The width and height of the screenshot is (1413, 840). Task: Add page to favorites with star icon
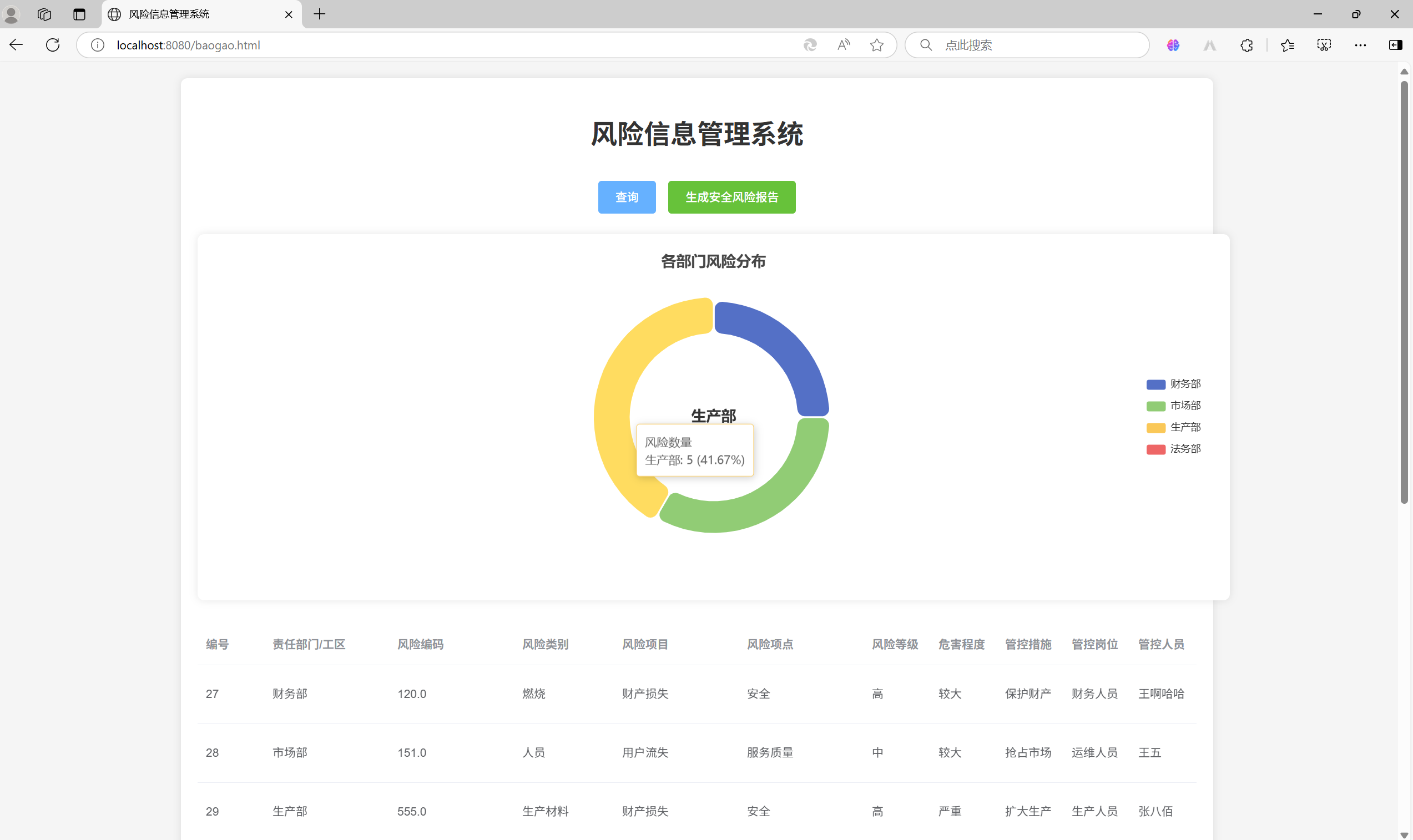click(x=876, y=45)
